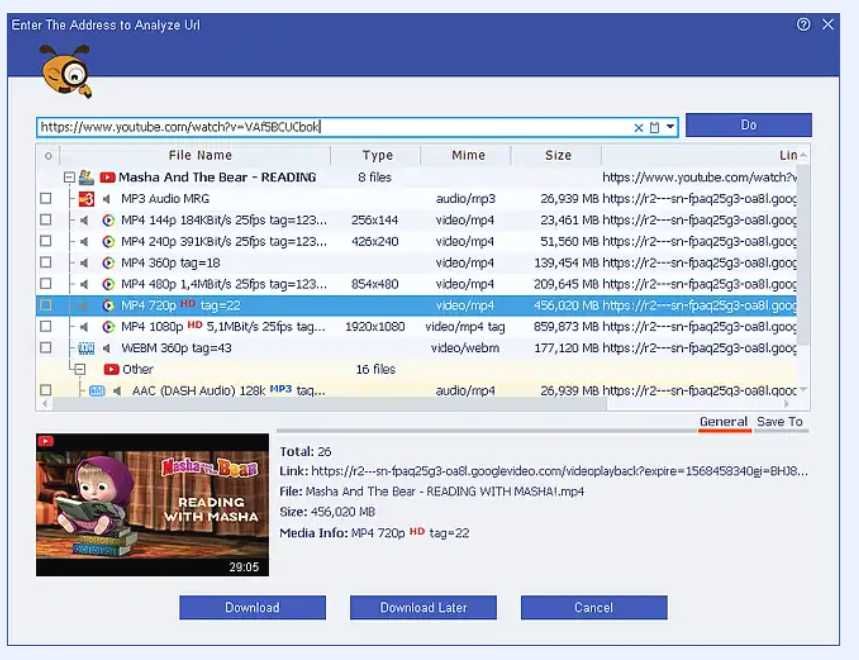Image resolution: width=859 pixels, height=660 pixels.
Task: Click the speaker icon of WEBM 360p row
Action: click(107, 348)
